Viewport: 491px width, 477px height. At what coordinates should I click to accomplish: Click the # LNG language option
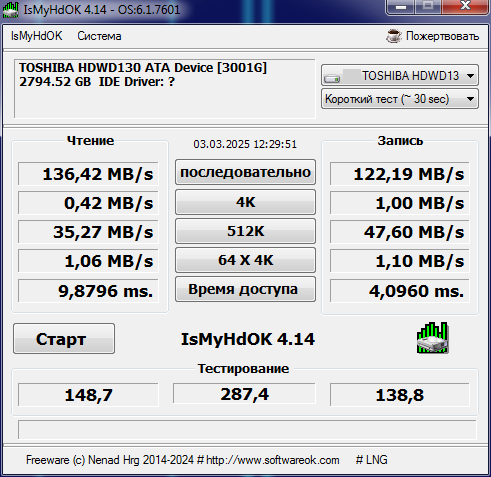point(371,460)
